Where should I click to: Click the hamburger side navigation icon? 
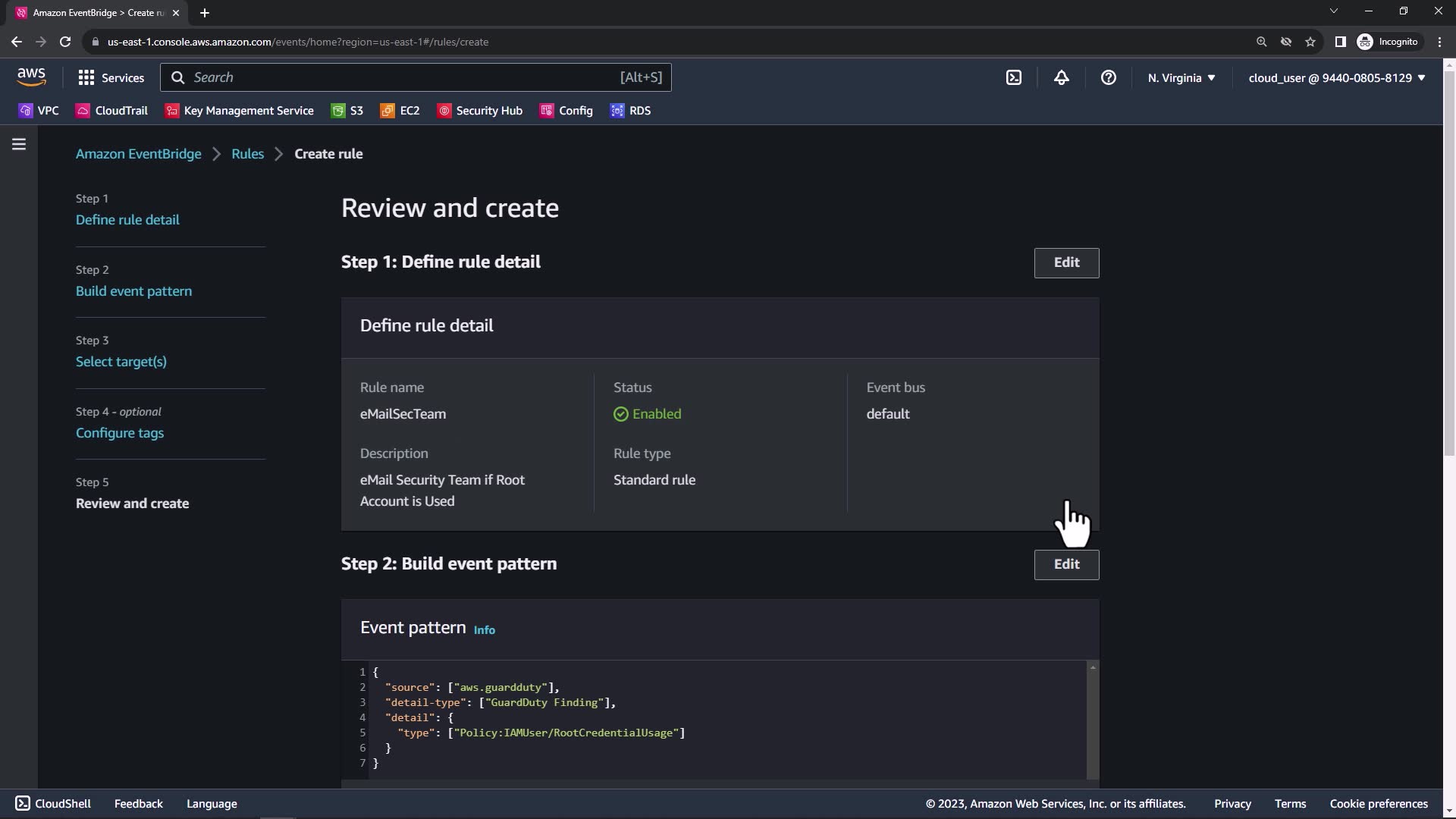click(19, 144)
